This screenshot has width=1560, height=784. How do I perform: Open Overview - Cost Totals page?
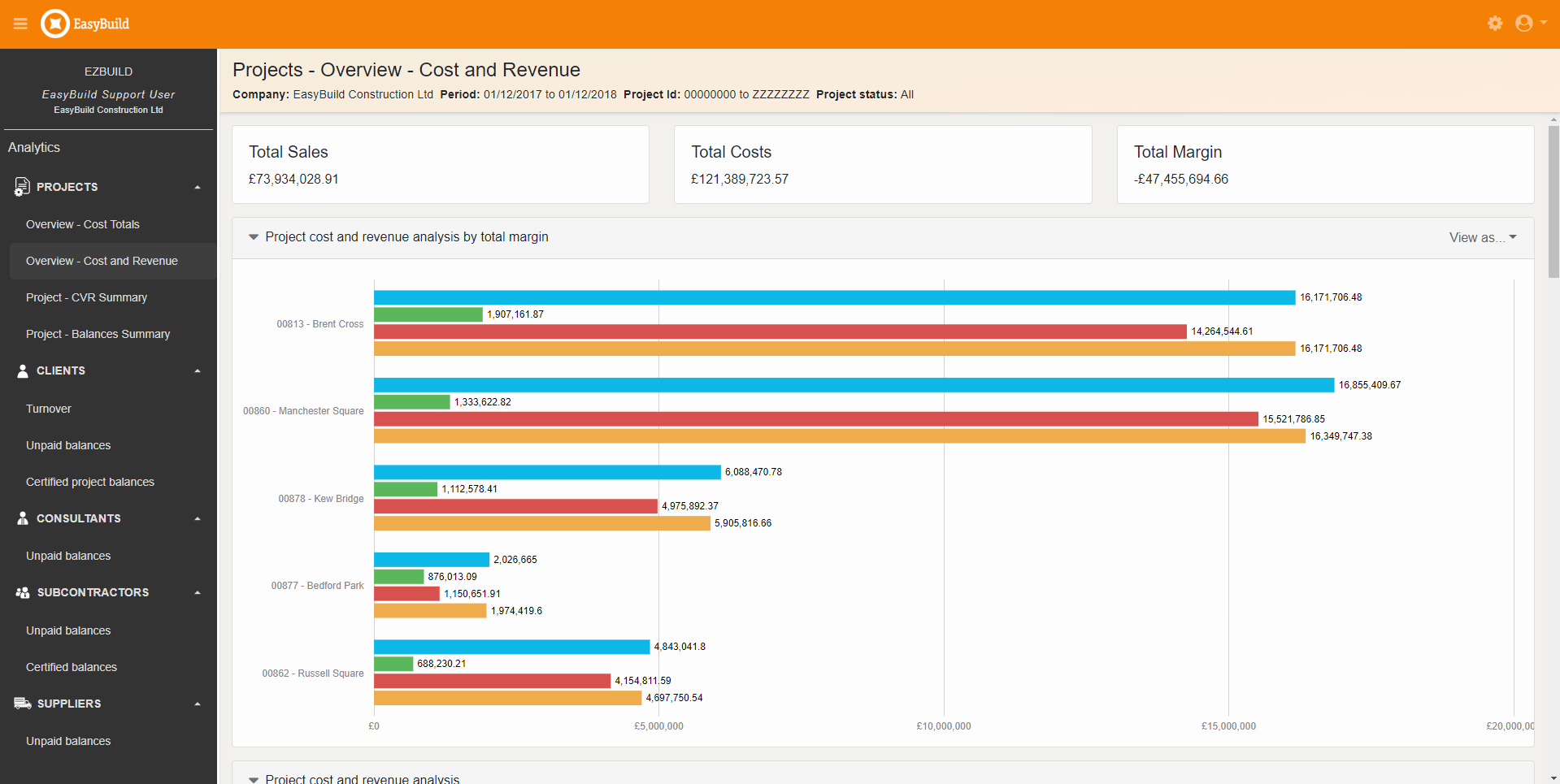click(x=83, y=224)
